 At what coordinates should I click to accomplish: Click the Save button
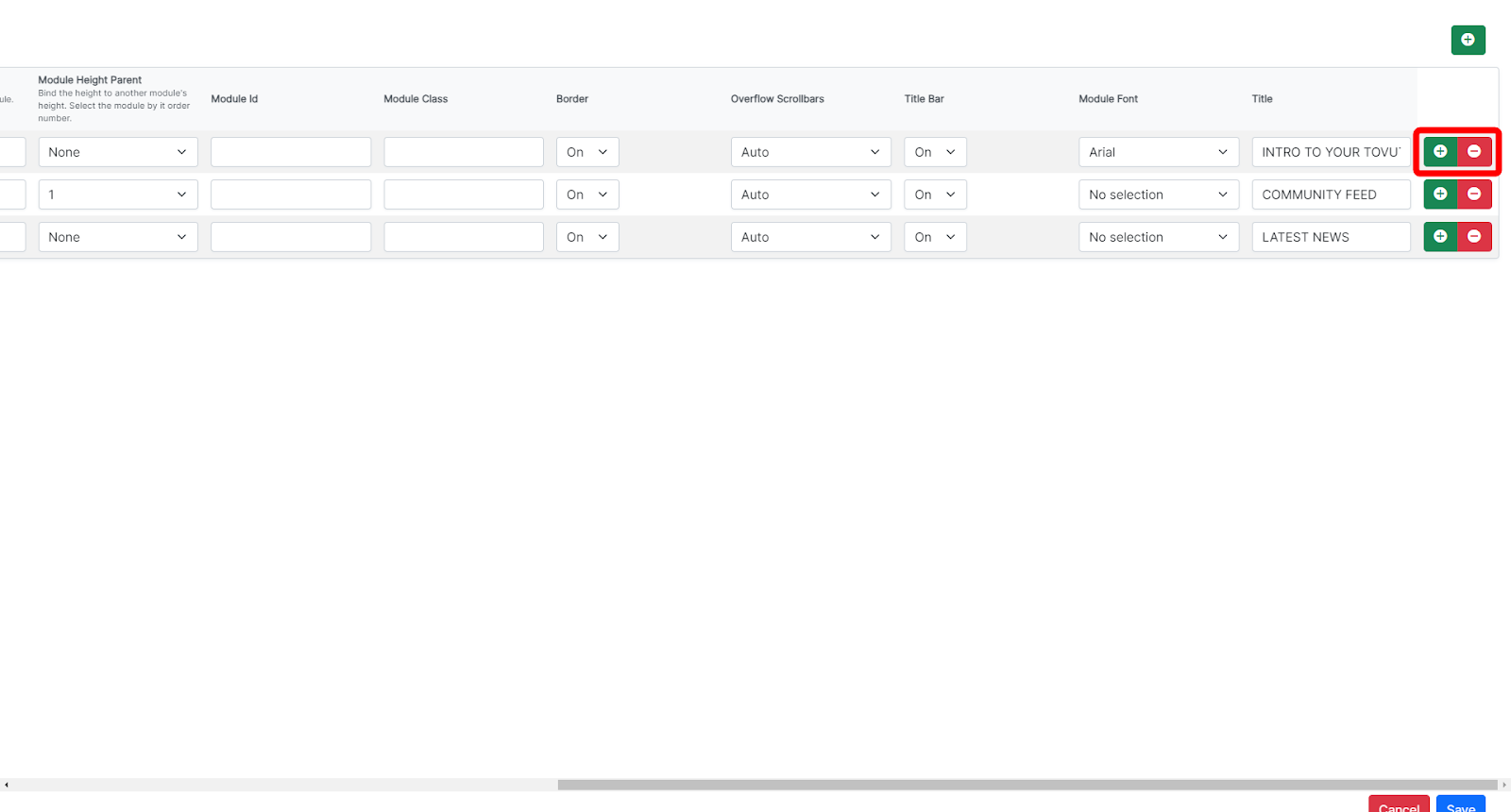(x=1461, y=804)
